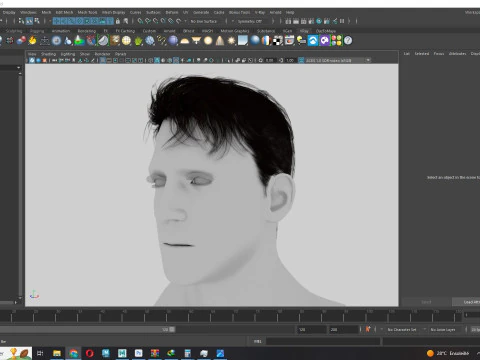Image resolution: width=480 pixels, height=360 pixels.
Task: Click the green-outlined feather shelf icon
Action: coord(103,41)
